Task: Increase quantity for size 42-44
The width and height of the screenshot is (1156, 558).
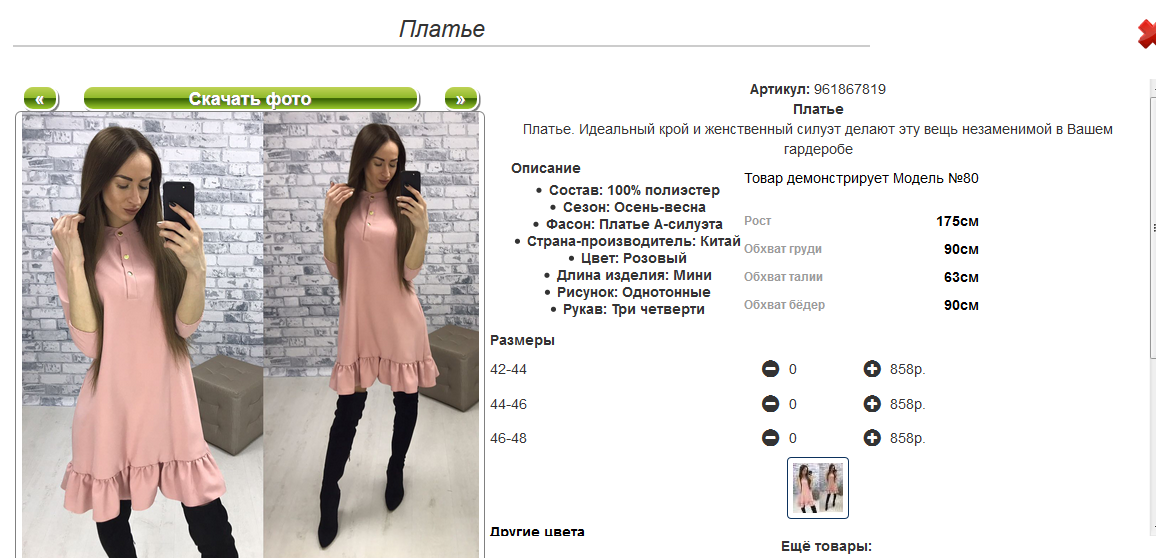Action: click(x=872, y=369)
